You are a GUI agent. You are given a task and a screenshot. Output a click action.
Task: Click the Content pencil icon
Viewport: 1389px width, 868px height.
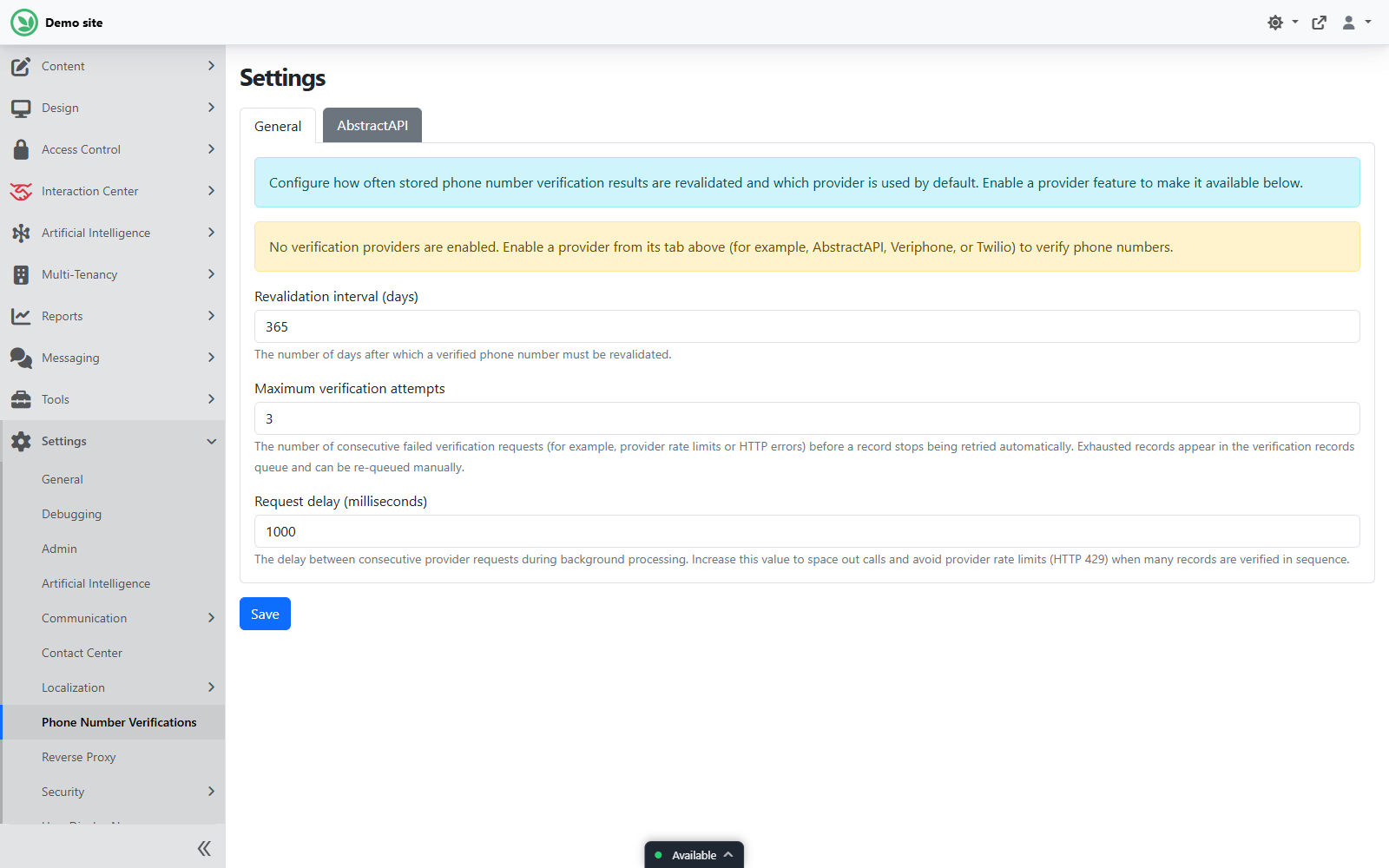[21, 66]
